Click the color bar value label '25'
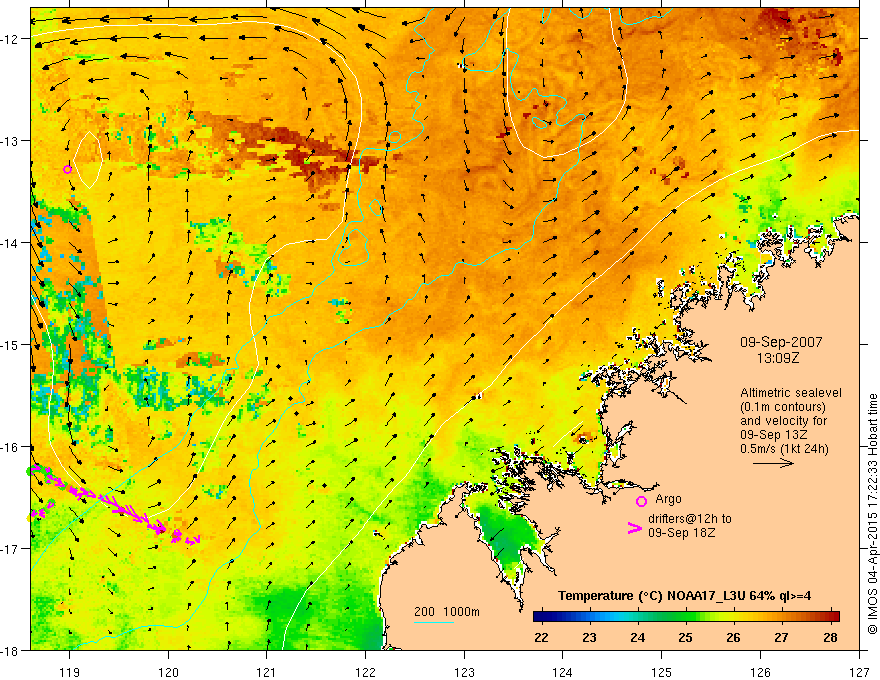This screenshot has width=880, height=680. tap(685, 637)
